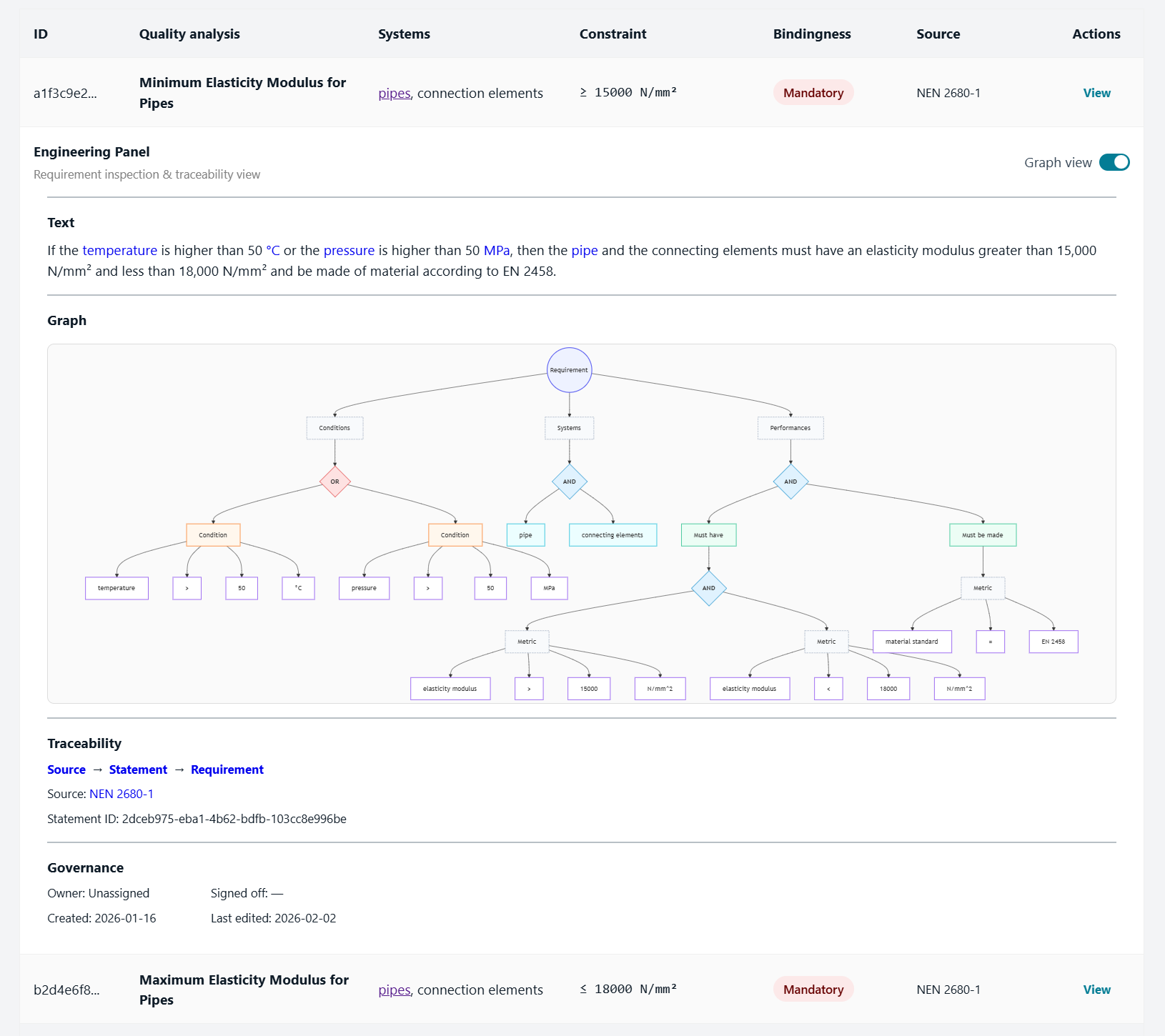The width and height of the screenshot is (1165, 1036).
Task: Click the MPa unit link in text
Action: [x=497, y=250]
